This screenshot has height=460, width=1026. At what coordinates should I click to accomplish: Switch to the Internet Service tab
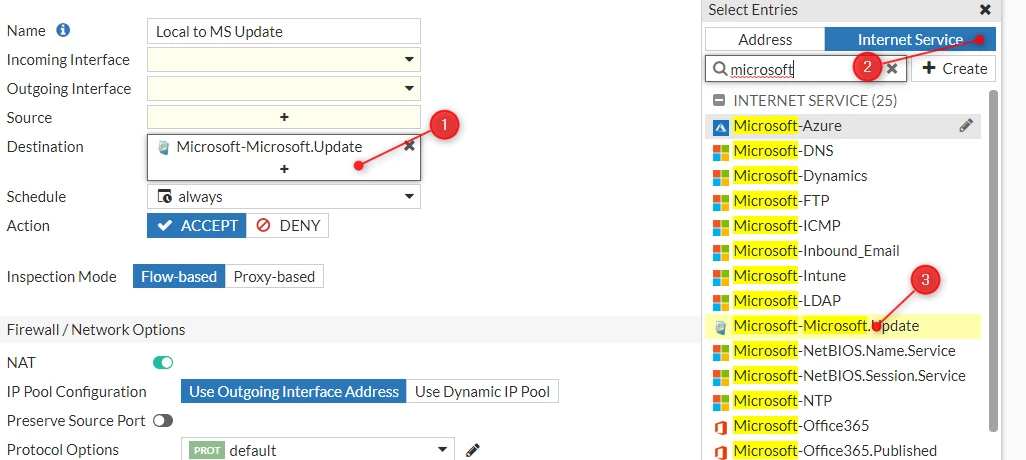[910, 39]
